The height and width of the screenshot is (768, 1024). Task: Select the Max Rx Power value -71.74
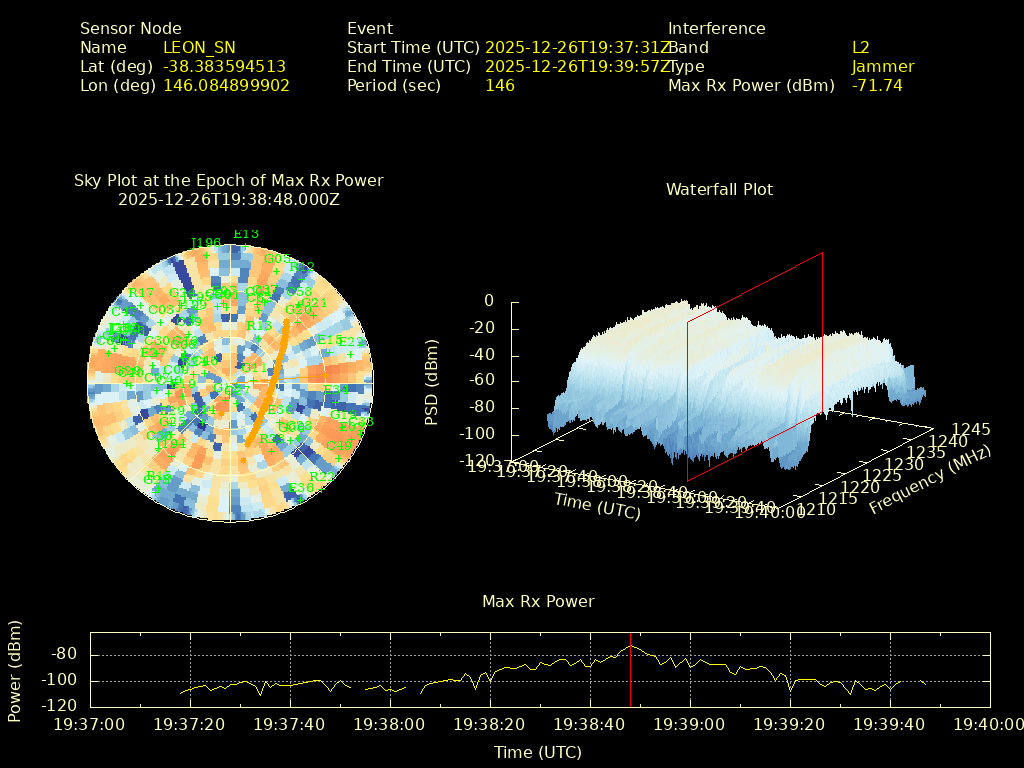click(x=877, y=85)
